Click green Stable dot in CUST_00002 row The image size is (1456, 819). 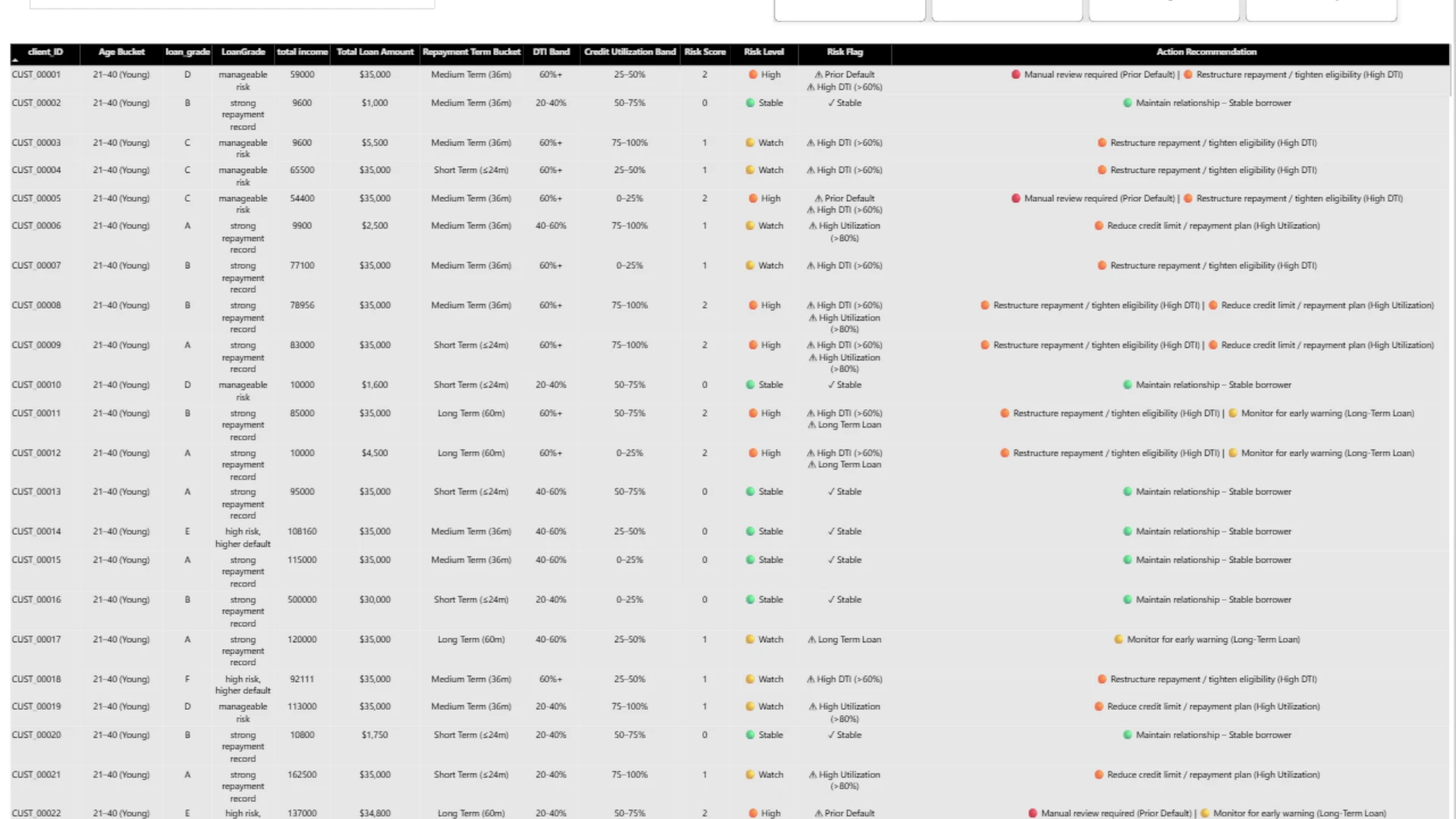pos(750,103)
